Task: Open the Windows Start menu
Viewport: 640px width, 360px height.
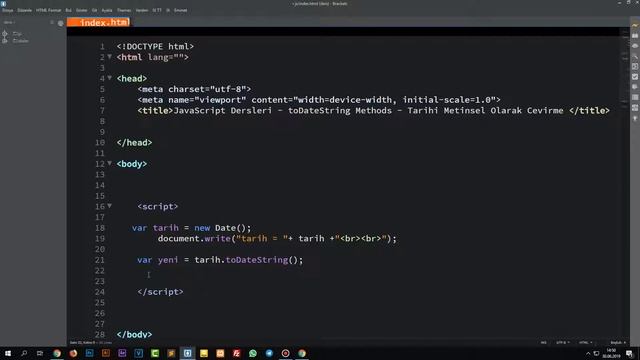Action: pos(8,353)
